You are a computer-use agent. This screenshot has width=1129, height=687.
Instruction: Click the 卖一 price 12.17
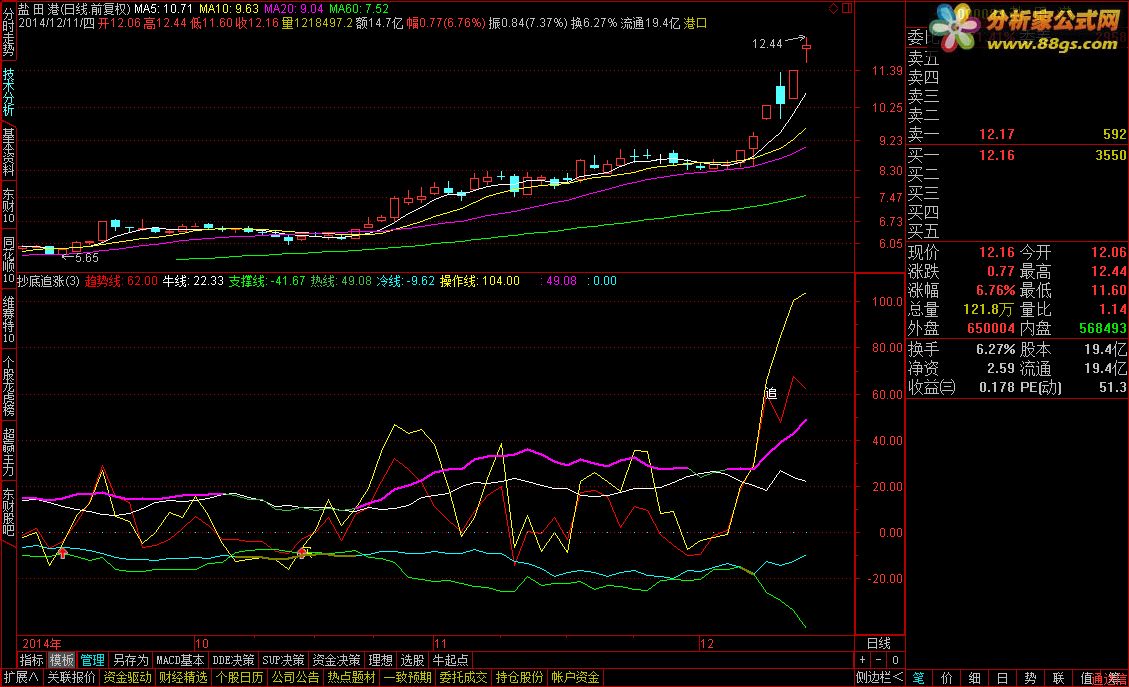tap(997, 134)
